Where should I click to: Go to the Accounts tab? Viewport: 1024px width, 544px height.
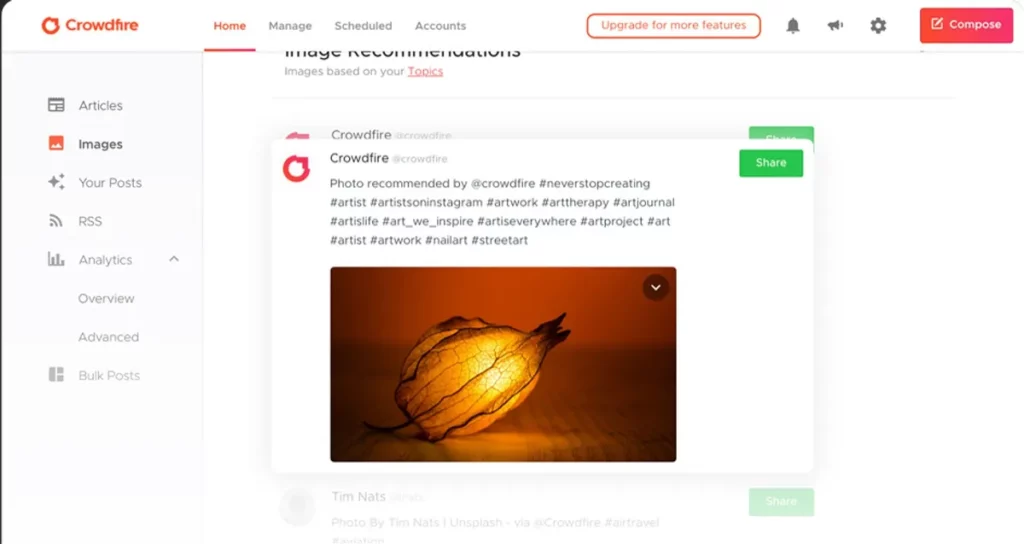pos(440,26)
